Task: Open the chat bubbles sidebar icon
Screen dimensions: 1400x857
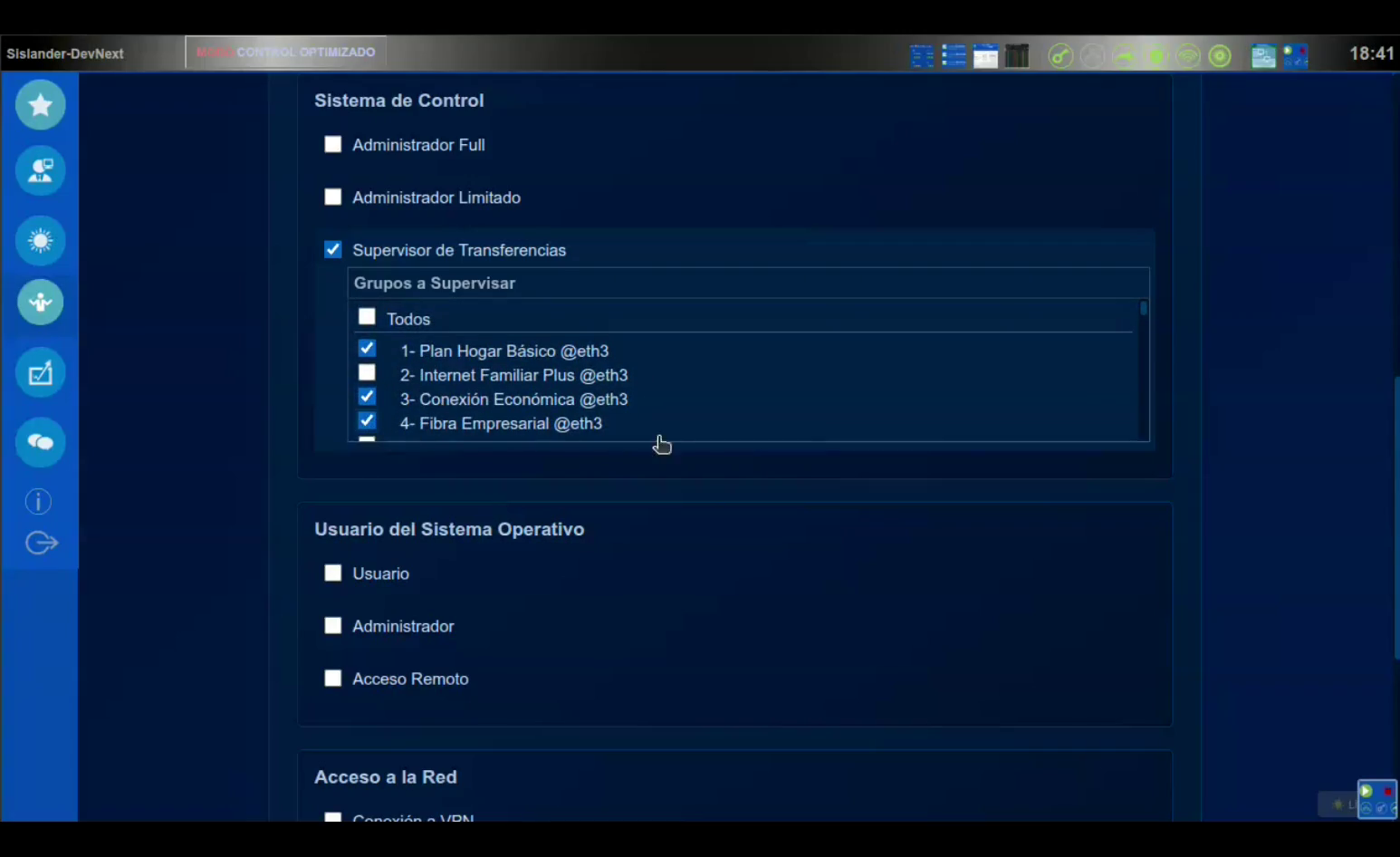Action: pos(41,442)
